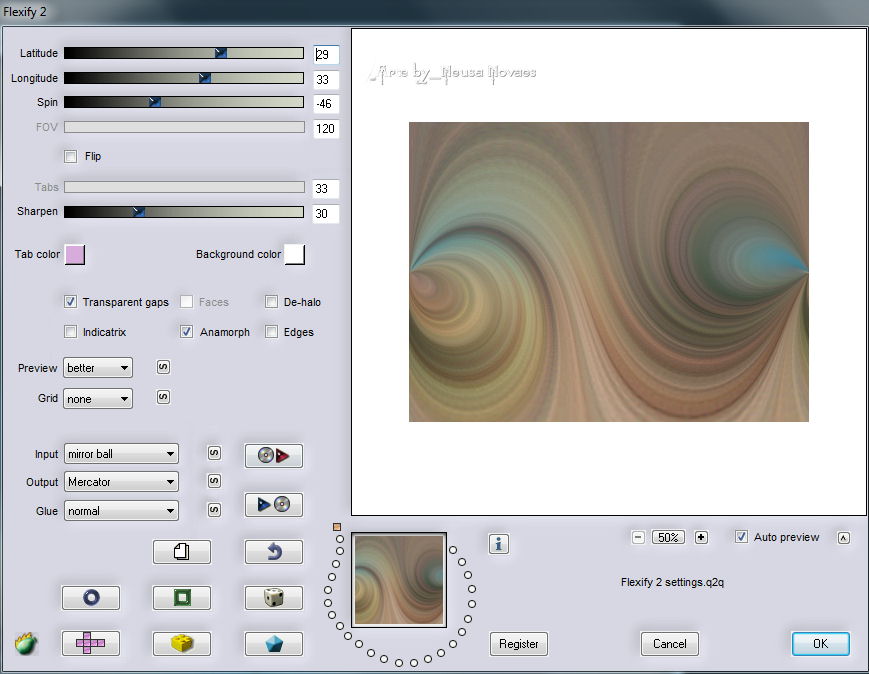Screen dimensions: 869x674
Task: Click the orange square marker above the circle ring
Action: click(337, 527)
